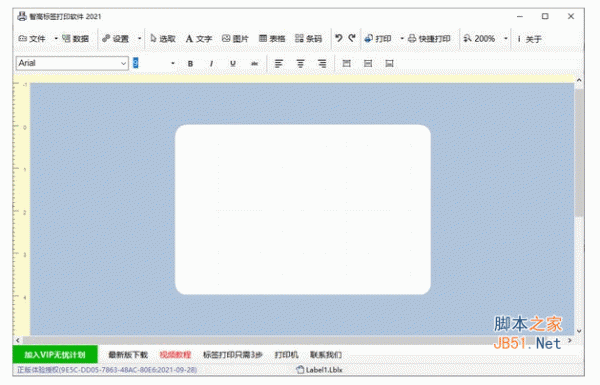Image resolution: width=600 pixels, height=385 pixels.
Task: Select the 选取 pointer tool
Action: point(163,39)
